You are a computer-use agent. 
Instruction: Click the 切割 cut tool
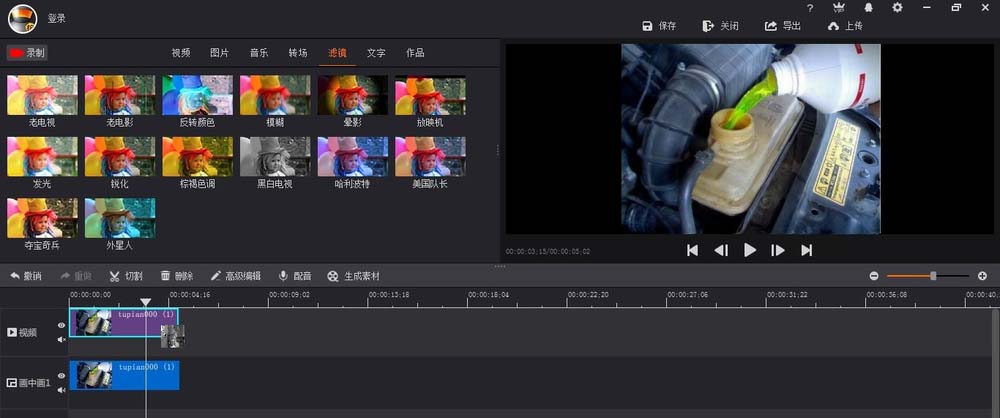click(126, 276)
